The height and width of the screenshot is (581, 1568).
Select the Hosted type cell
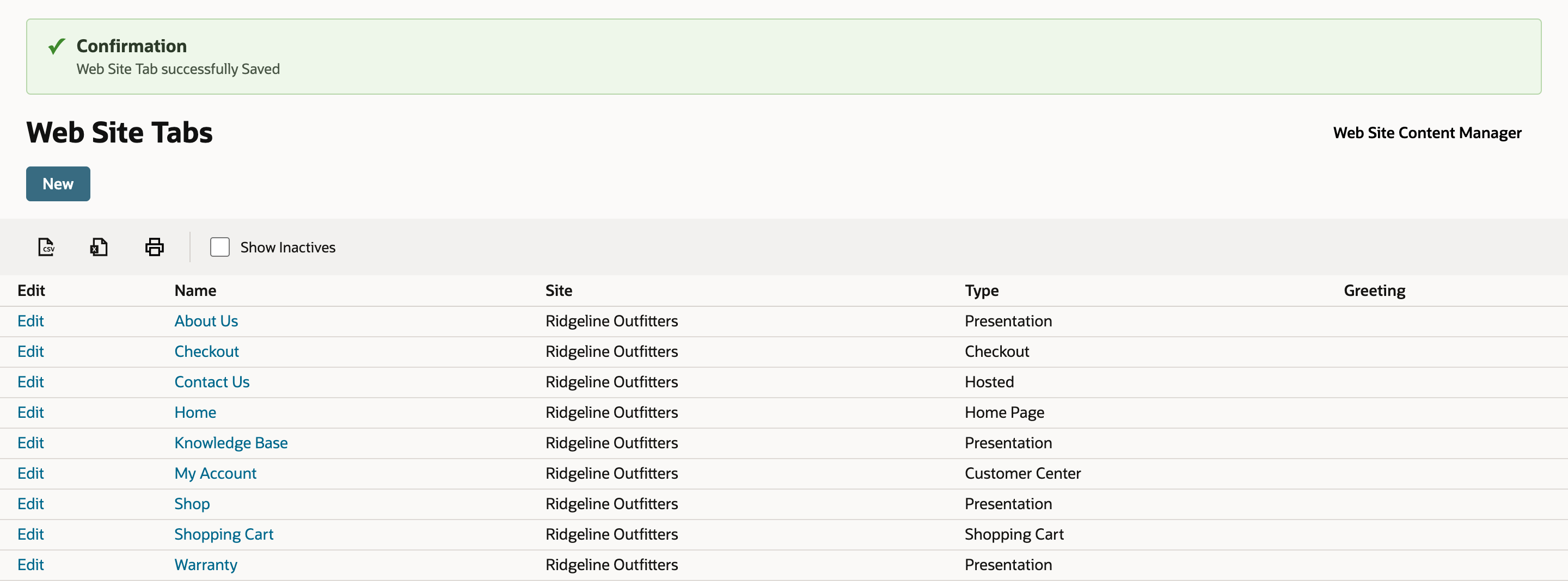pos(989,381)
